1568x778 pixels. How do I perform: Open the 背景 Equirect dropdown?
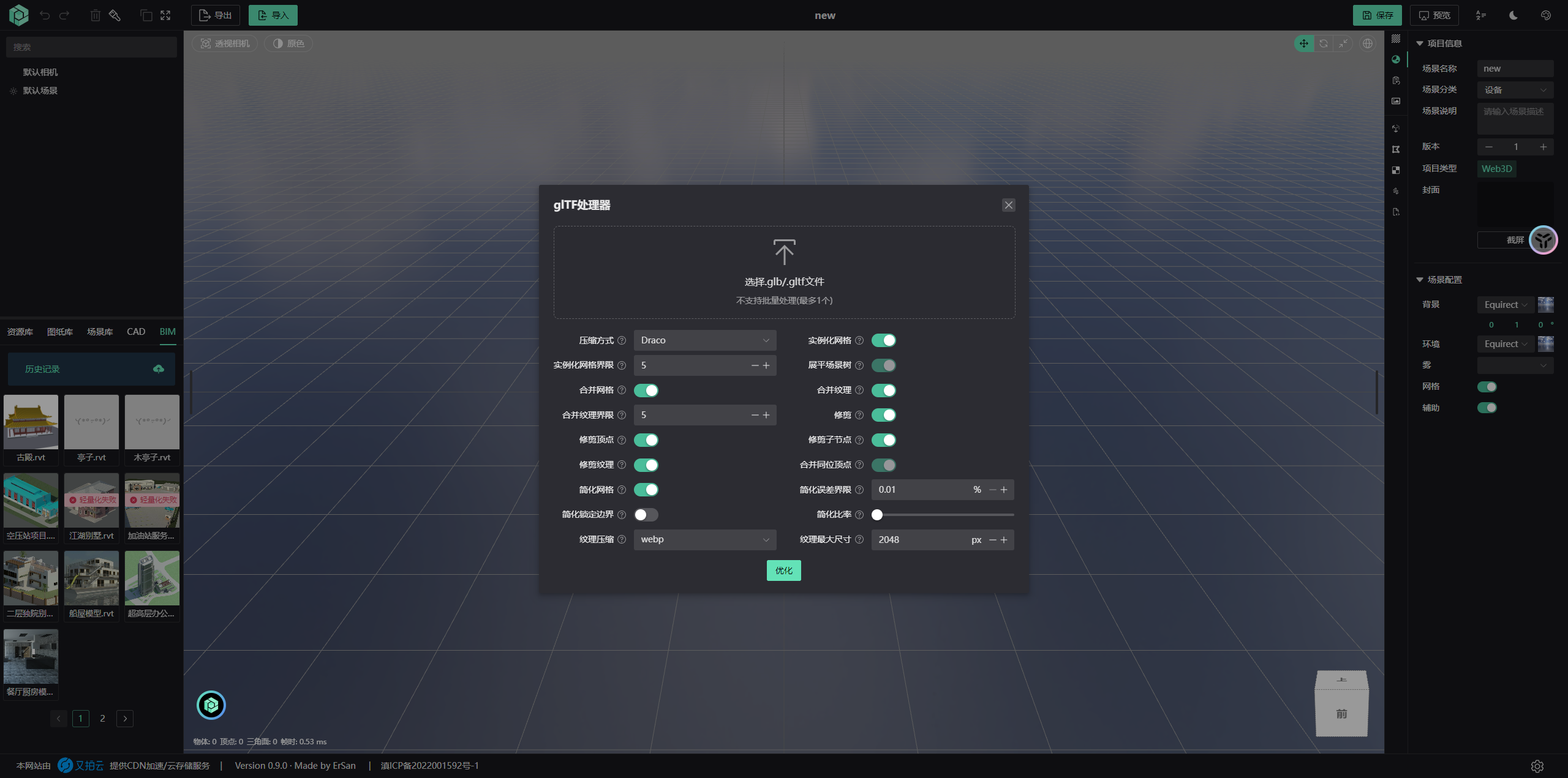[x=1506, y=305]
